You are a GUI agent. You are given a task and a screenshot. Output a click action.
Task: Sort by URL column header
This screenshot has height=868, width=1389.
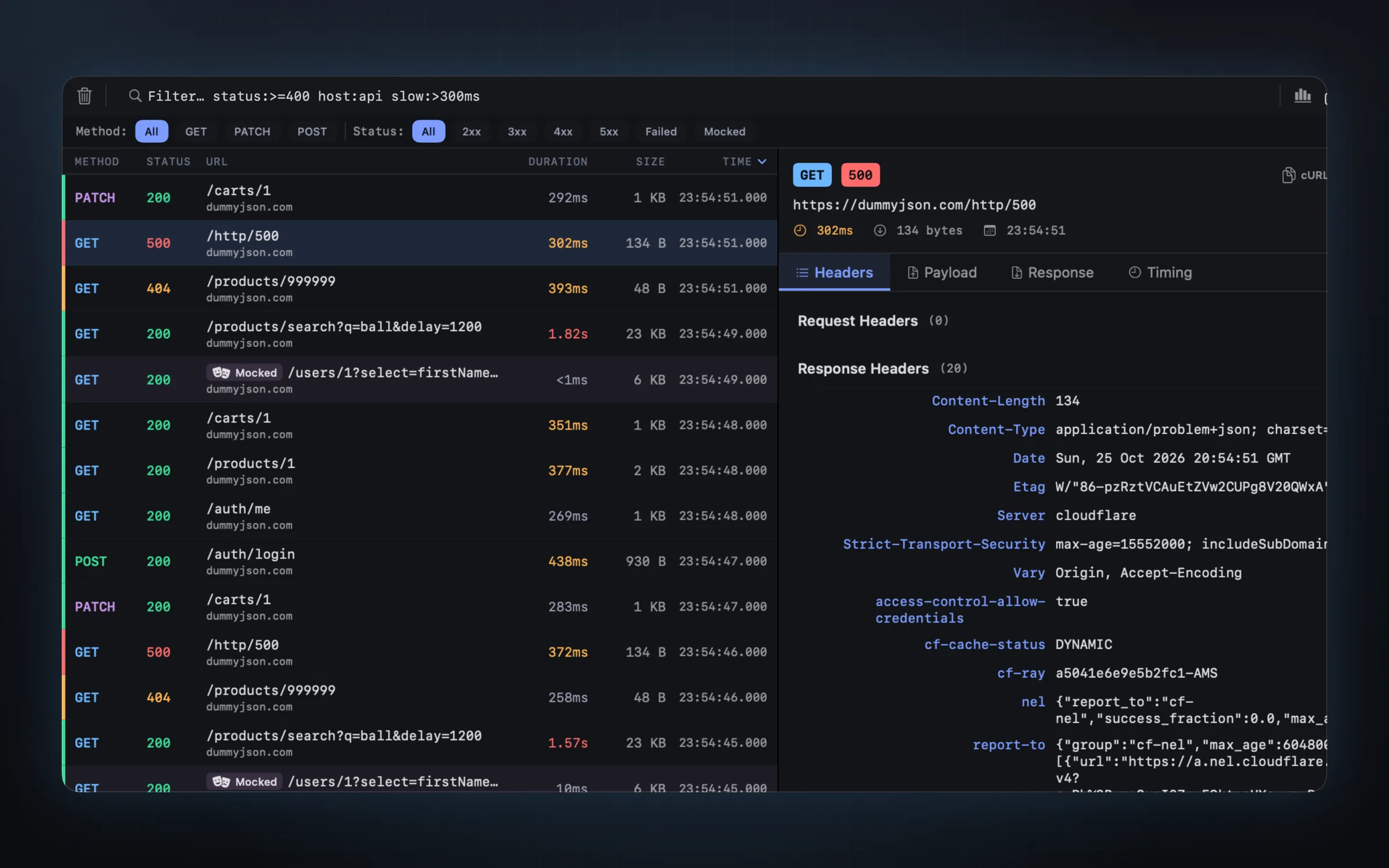click(x=216, y=161)
